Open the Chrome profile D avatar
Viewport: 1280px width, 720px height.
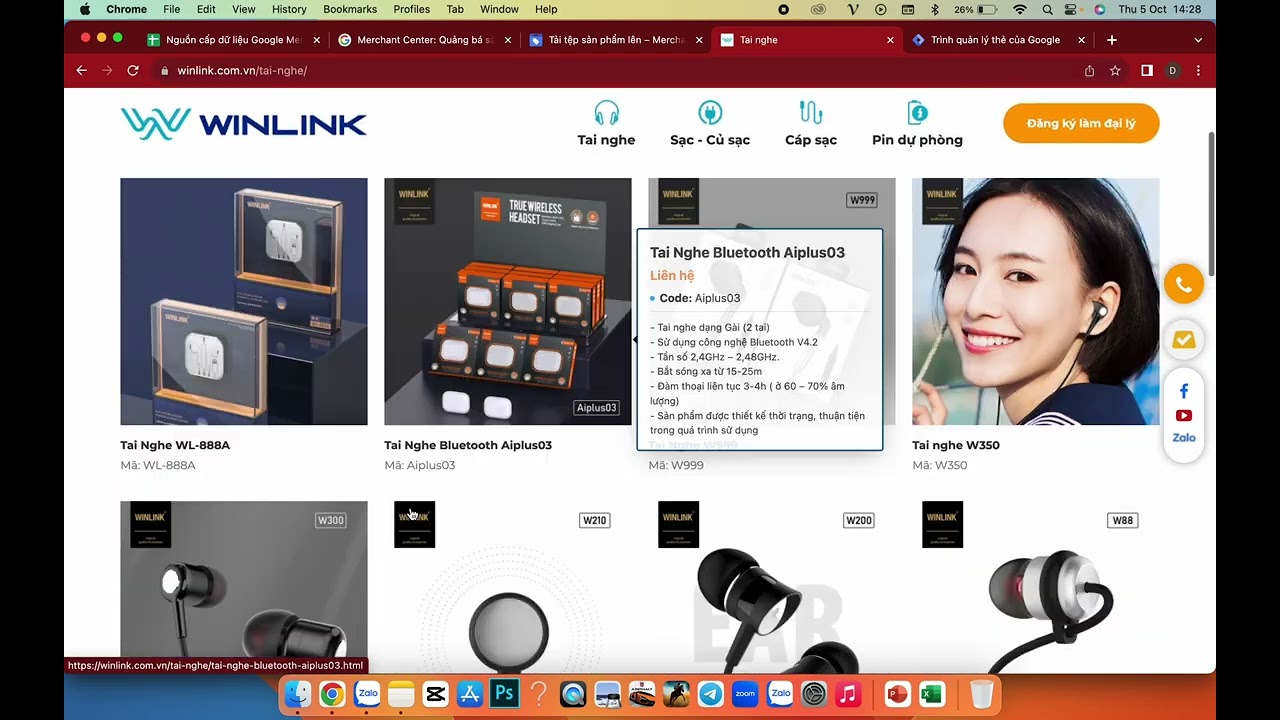pyautogui.click(x=1172, y=71)
